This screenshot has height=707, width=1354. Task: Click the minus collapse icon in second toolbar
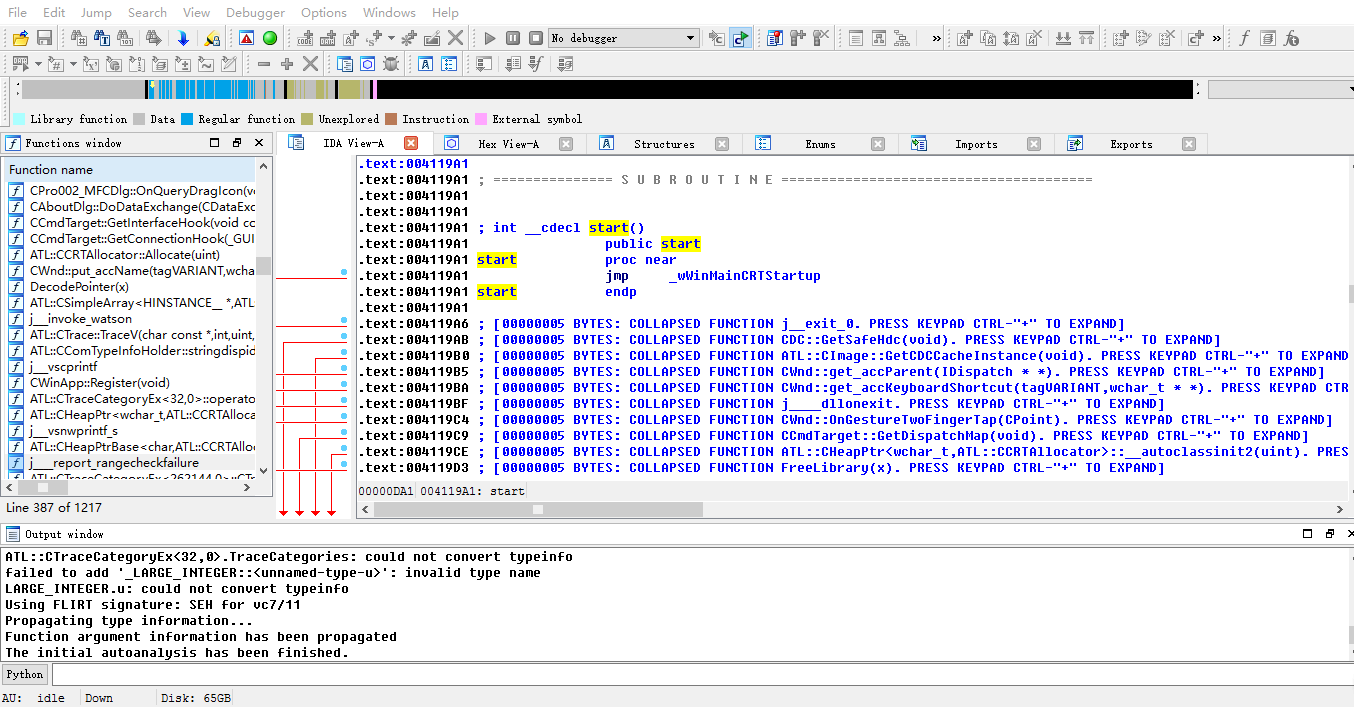(264, 64)
